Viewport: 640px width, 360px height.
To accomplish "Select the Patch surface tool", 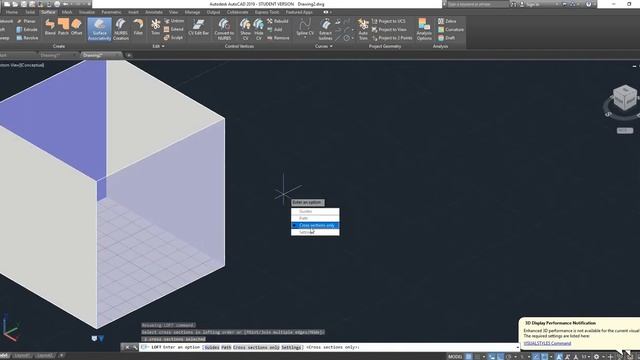I will coord(63,27).
